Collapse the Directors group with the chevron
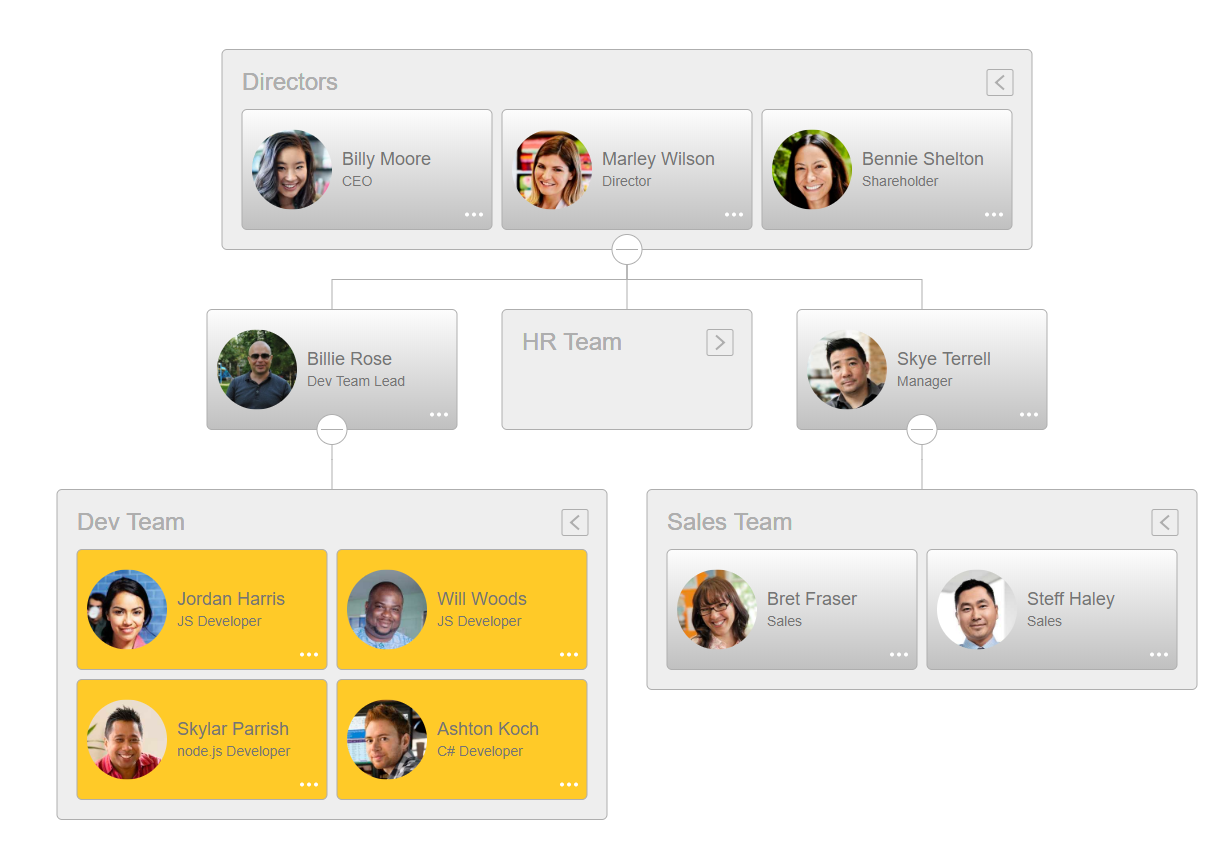The image size is (1231, 844). (1000, 82)
